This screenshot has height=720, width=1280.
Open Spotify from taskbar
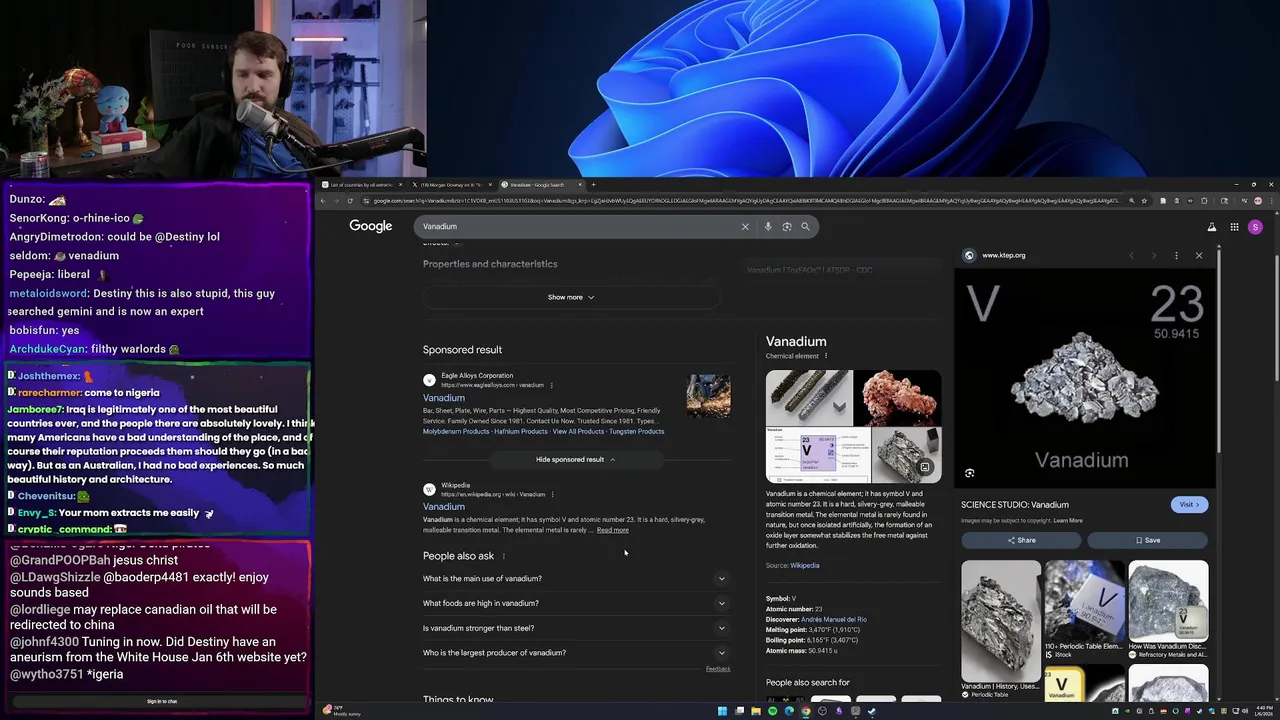coord(772,711)
